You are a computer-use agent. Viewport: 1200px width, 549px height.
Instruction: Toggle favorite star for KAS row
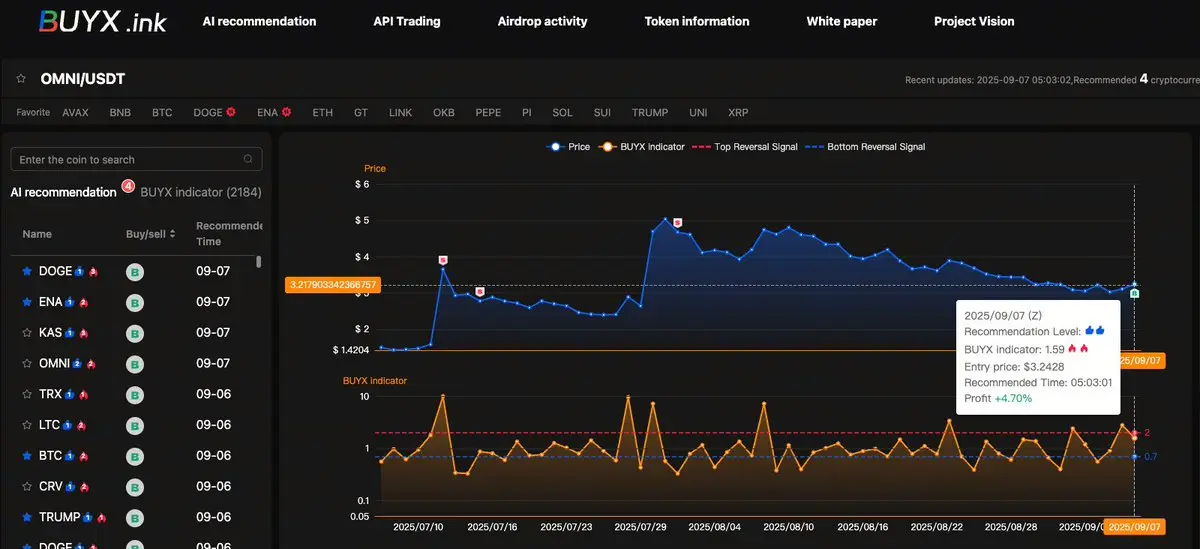27,333
